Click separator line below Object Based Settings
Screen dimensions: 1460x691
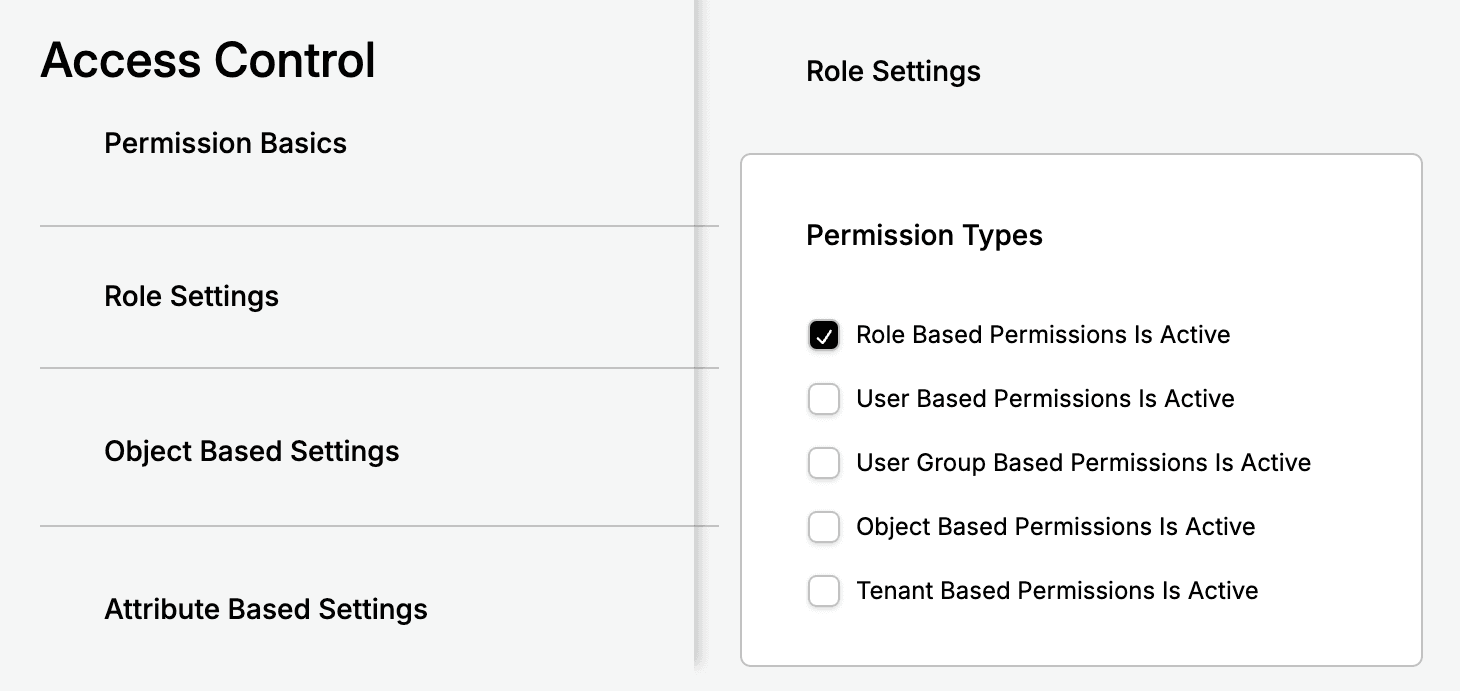(379, 526)
